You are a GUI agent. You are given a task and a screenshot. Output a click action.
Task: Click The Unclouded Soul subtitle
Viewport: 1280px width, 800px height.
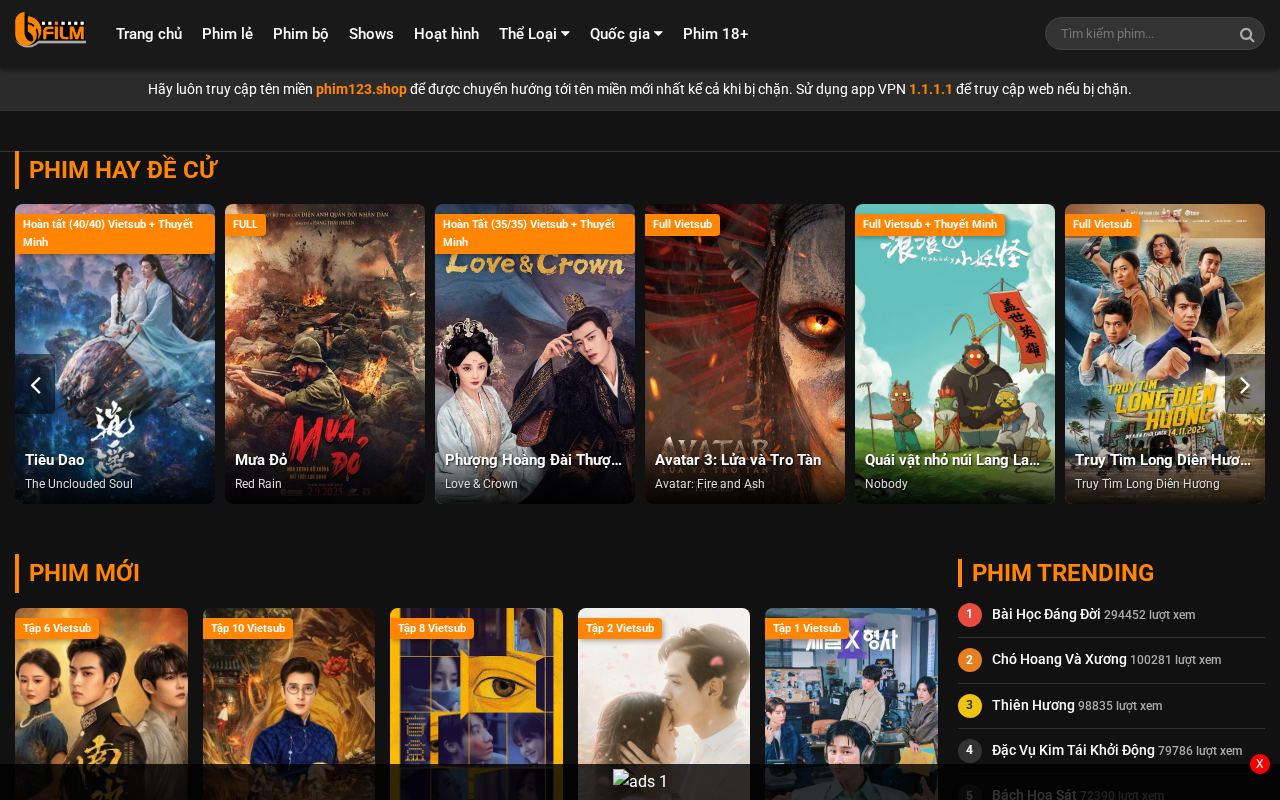click(x=79, y=484)
